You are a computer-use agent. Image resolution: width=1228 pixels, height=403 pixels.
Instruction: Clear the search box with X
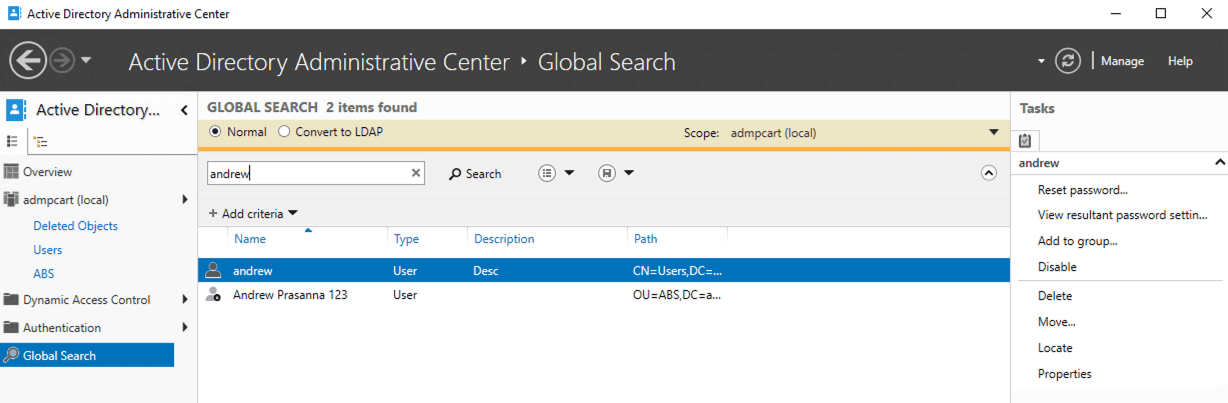(416, 173)
